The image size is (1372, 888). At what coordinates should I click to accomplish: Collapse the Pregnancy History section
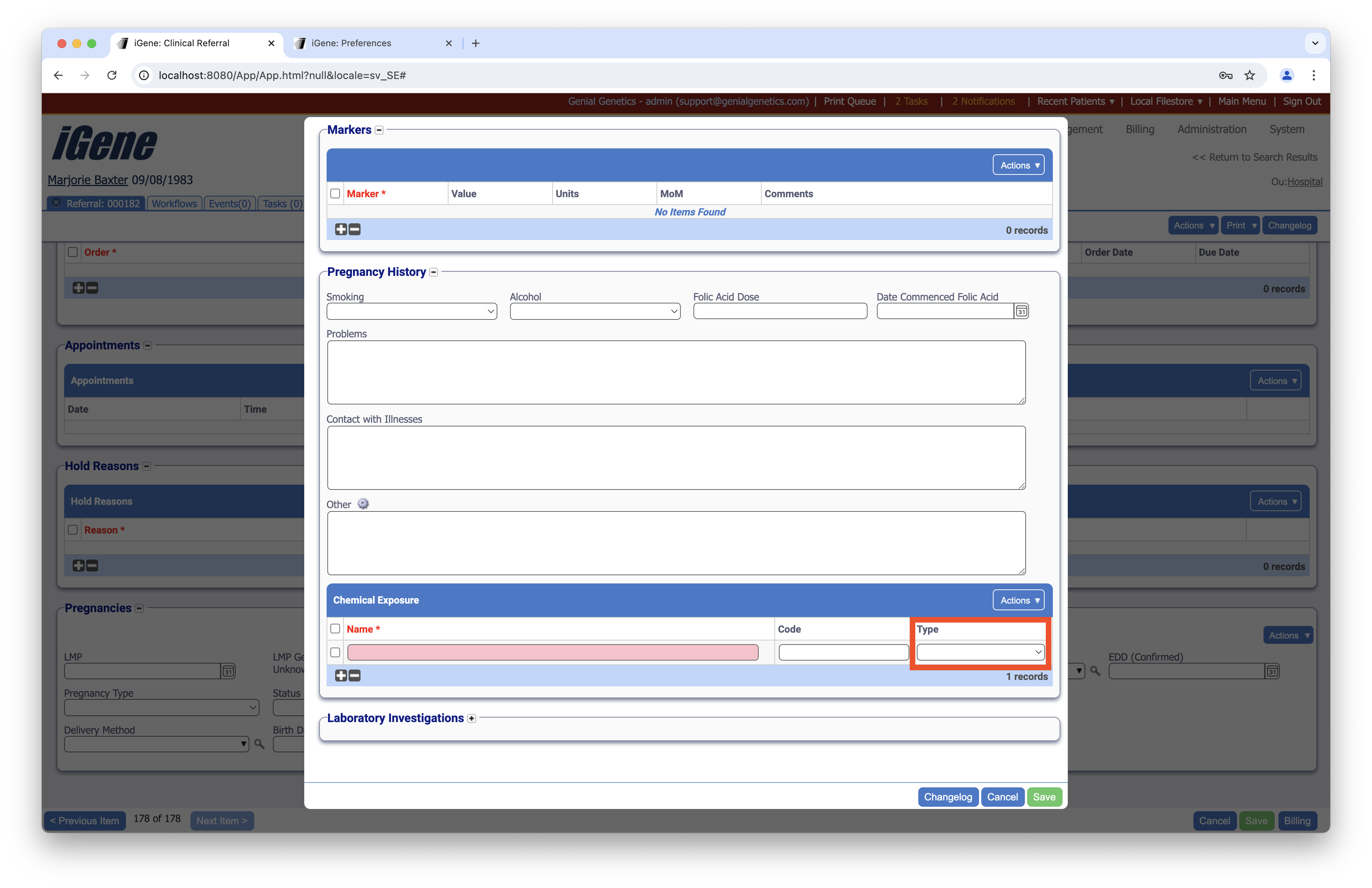pos(434,272)
